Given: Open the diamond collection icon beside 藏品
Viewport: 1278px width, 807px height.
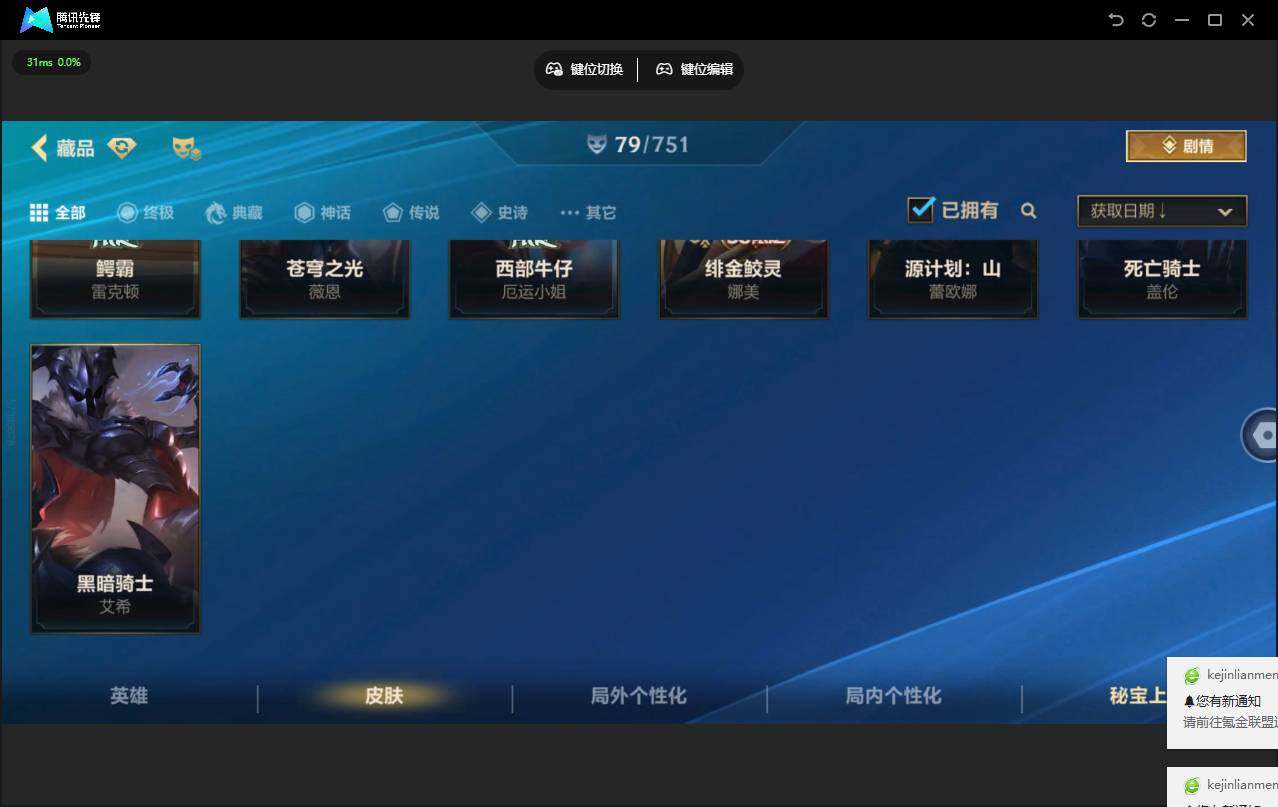Looking at the screenshot, I should pyautogui.click(x=122, y=148).
